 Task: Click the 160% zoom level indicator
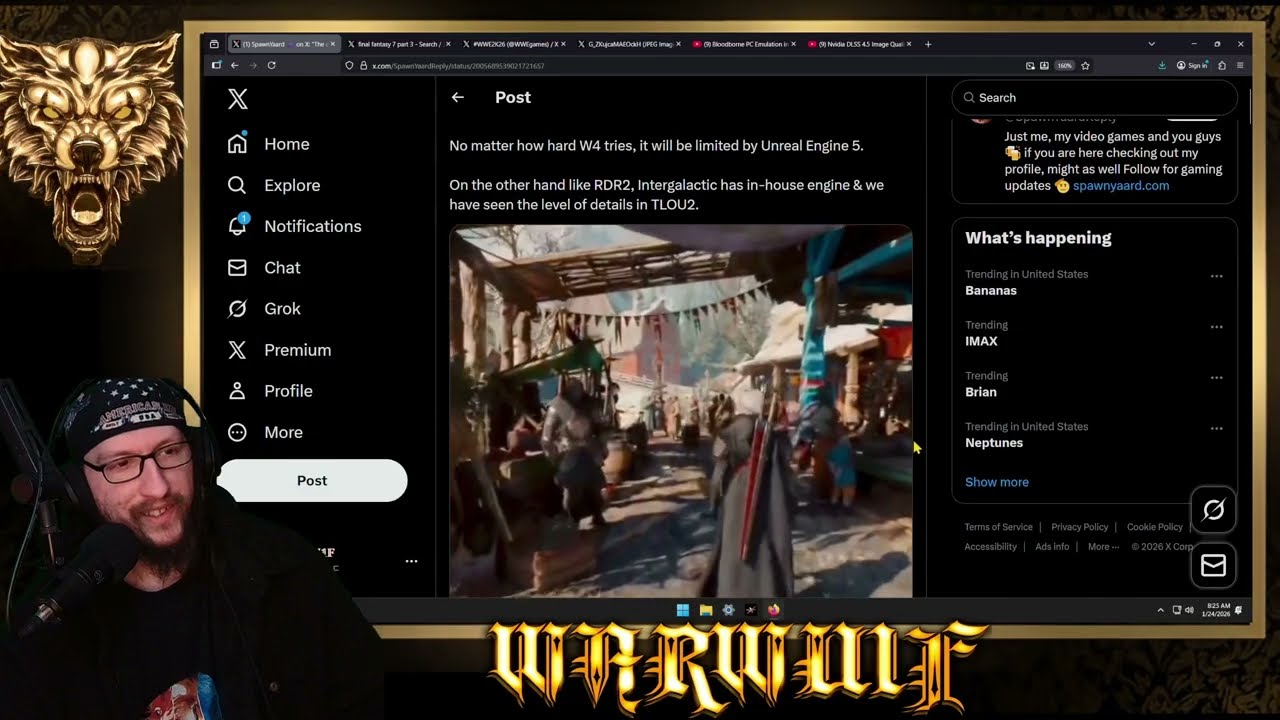coord(1064,65)
